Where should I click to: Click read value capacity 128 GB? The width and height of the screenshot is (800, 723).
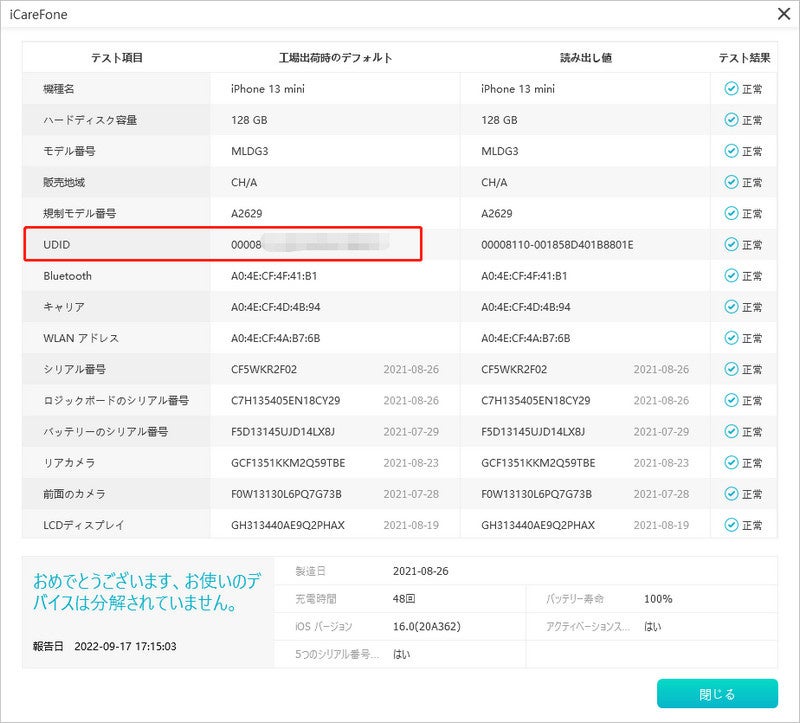pos(499,120)
